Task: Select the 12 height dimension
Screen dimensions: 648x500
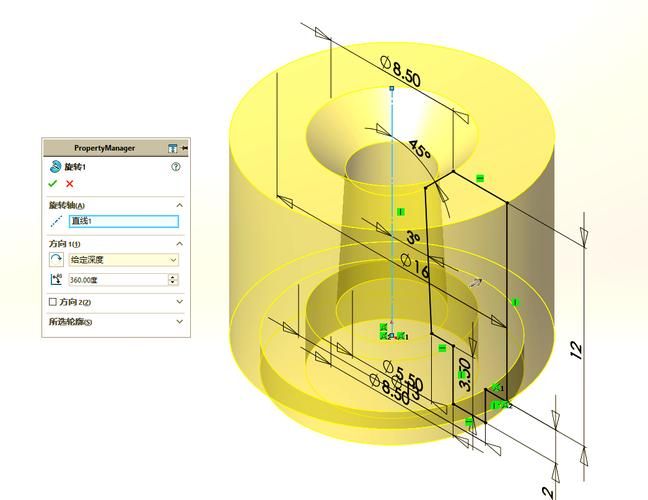Action: [x=575, y=350]
